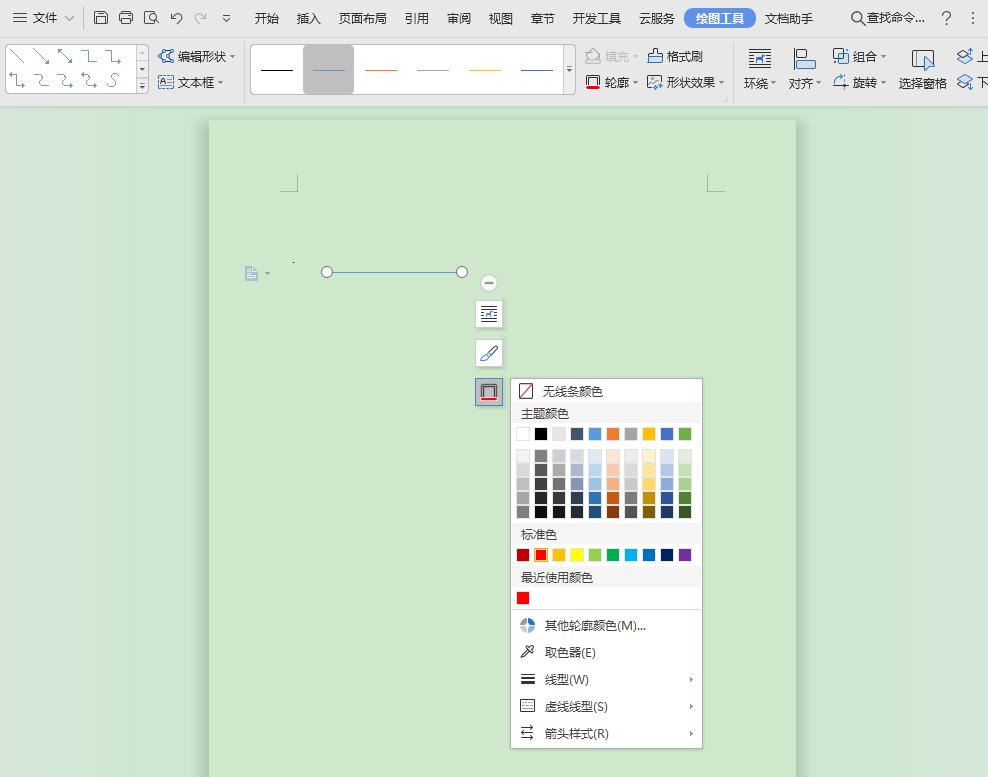Screen dimensions: 988x777
Task: Click the help question mark icon
Action: click(x=947, y=18)
